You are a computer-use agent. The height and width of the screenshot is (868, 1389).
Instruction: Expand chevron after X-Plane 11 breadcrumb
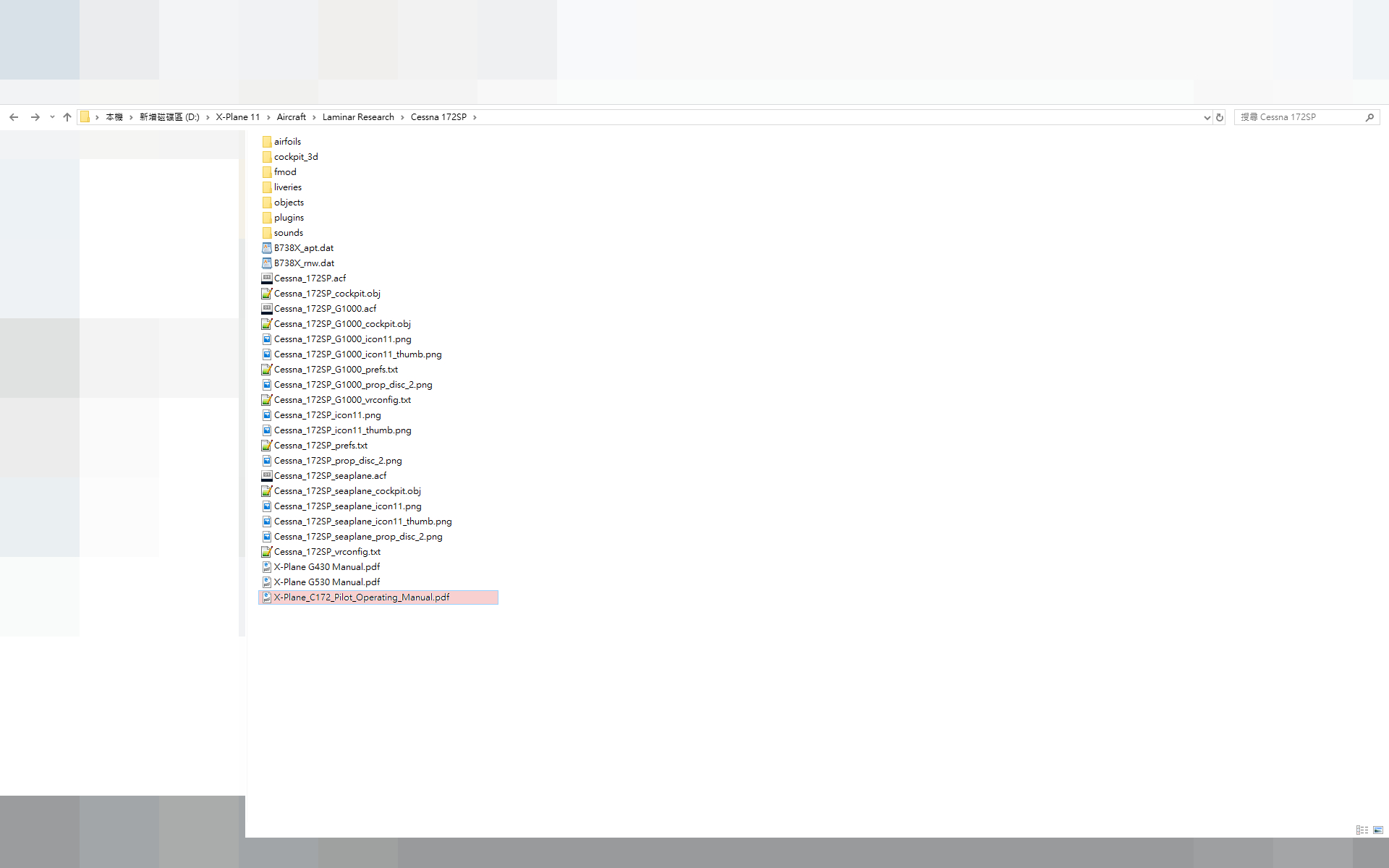268,117
